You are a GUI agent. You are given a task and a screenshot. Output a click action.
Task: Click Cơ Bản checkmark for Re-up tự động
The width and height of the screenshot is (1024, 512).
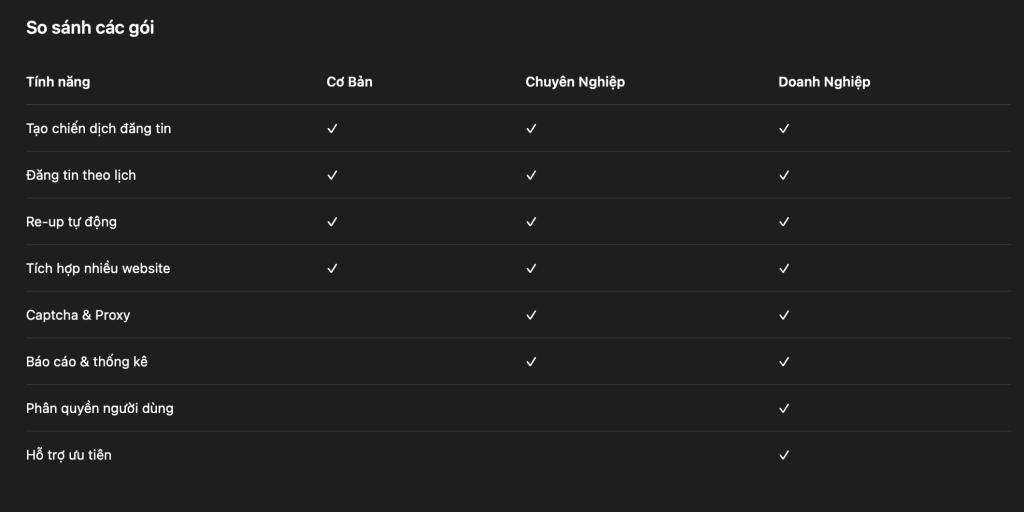pyautogui.click(x=332, y=222)
